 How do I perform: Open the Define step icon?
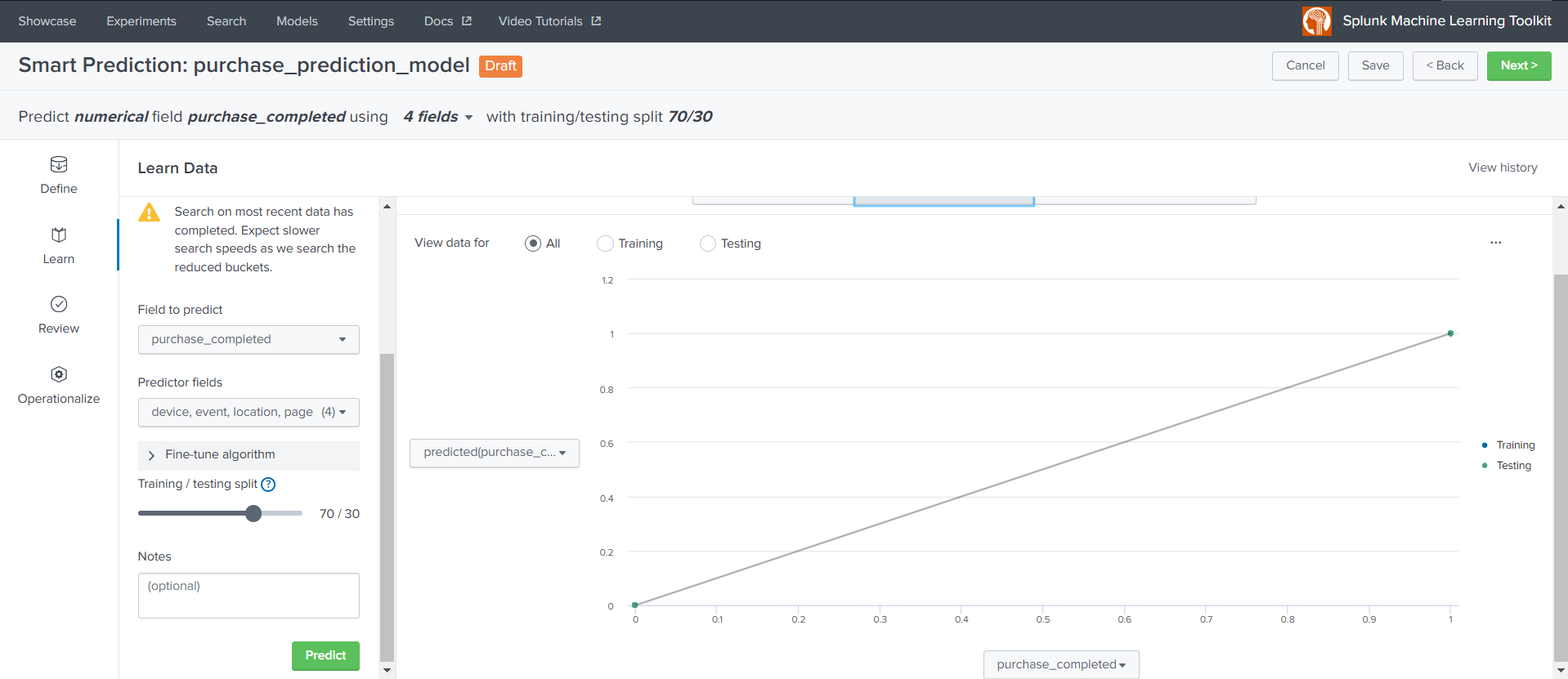[59, 164]
